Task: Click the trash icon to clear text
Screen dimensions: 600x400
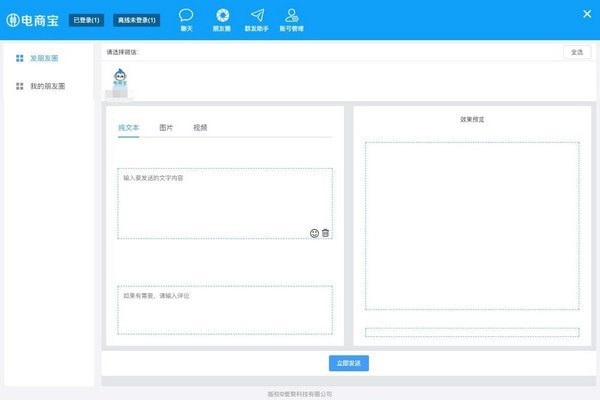Action: click(325, 233)
